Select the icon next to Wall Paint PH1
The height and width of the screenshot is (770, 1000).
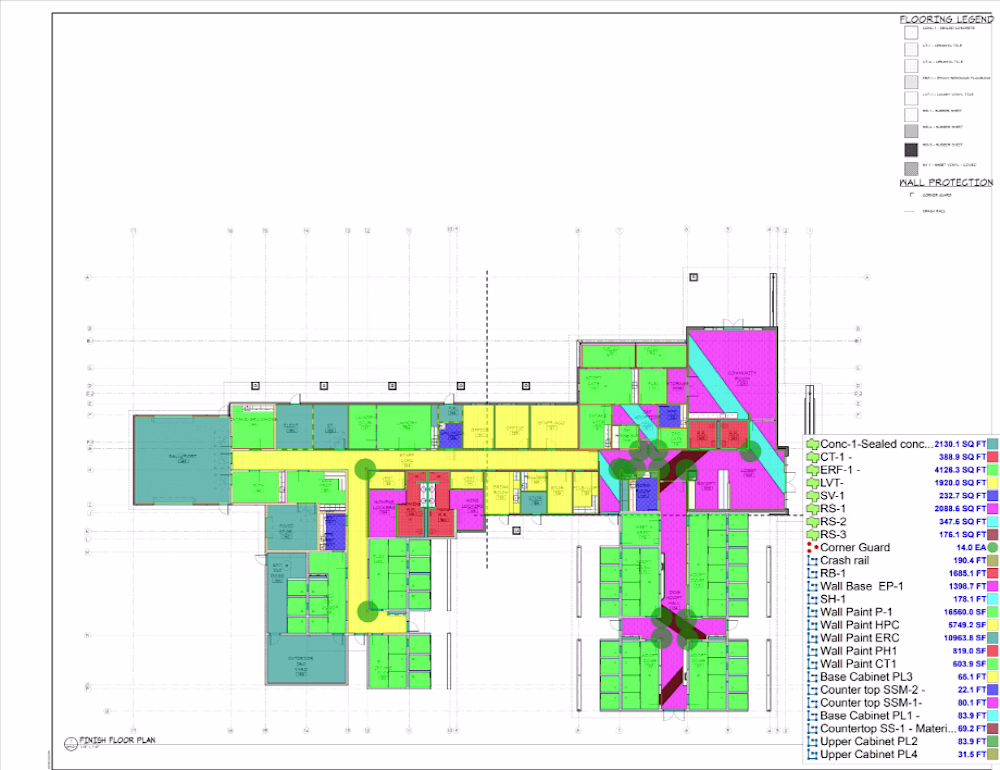(812, 651)
